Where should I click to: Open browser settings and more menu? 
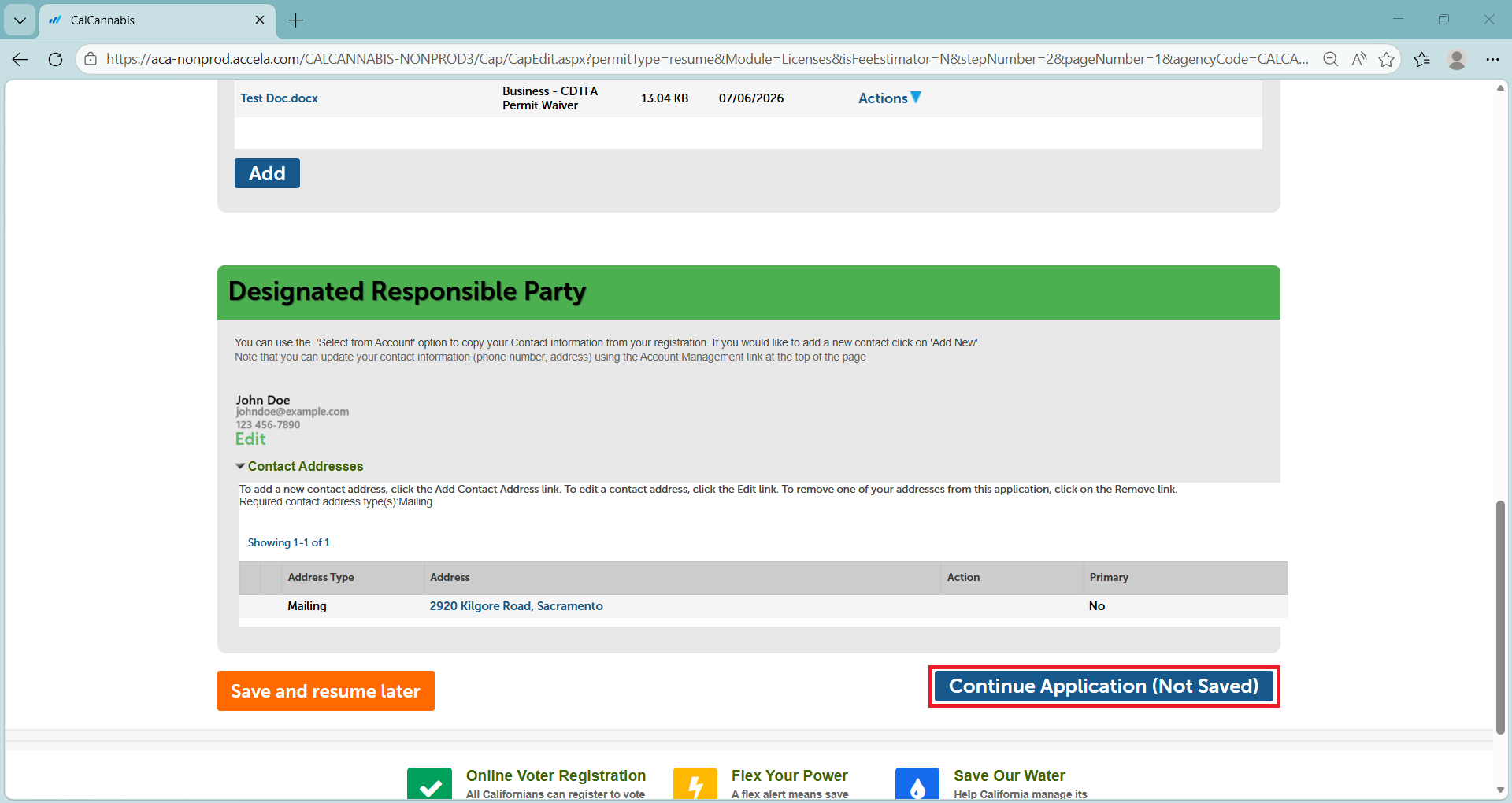pos(1492,59)
